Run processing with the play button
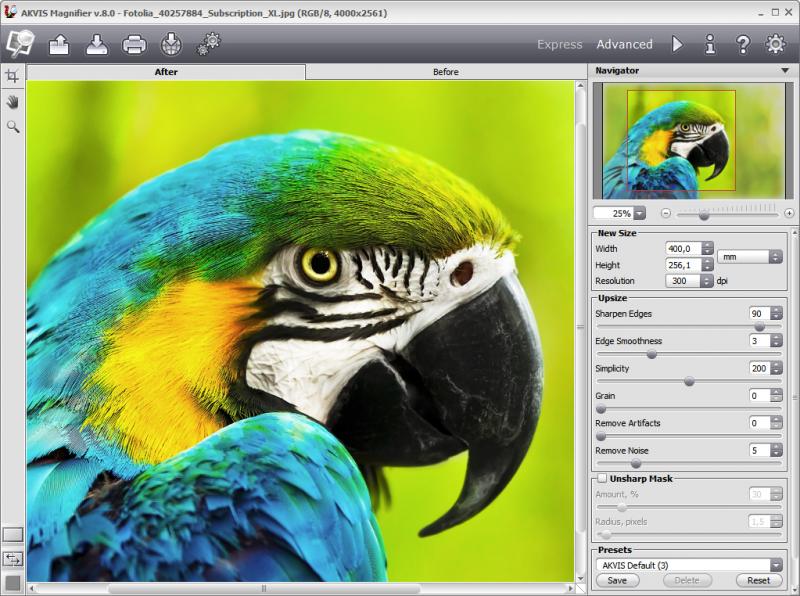Viewport: 800px width, 596px height. (677, 44)
